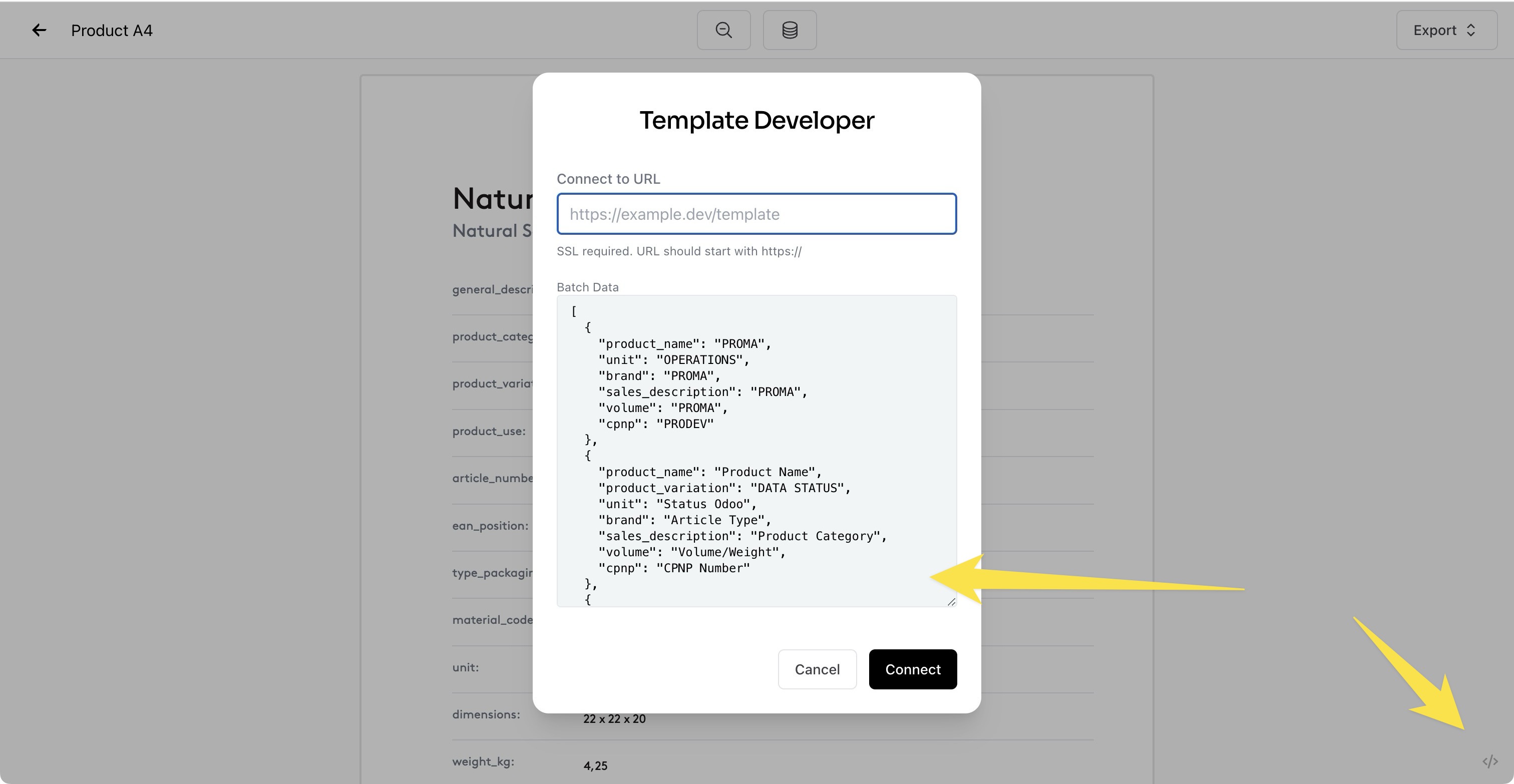Click the dimensions: field label
This screenshot has width=1514, height=784.
pyautogui.click(x=486, y=714)
